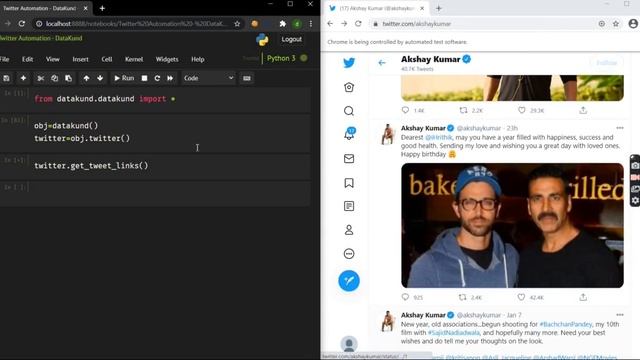Screen dimensions: 640x360
Task: Open Twitter Explore via hashtag home icon
Action: pos(349,87)
